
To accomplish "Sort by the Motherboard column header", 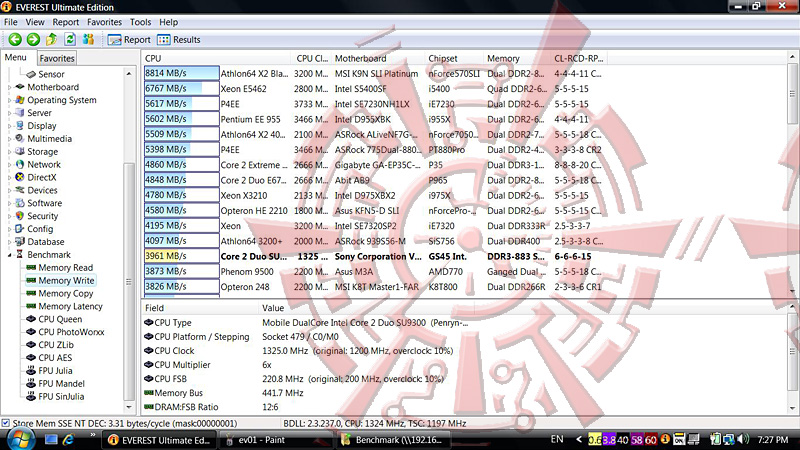I will coord(377,58).
